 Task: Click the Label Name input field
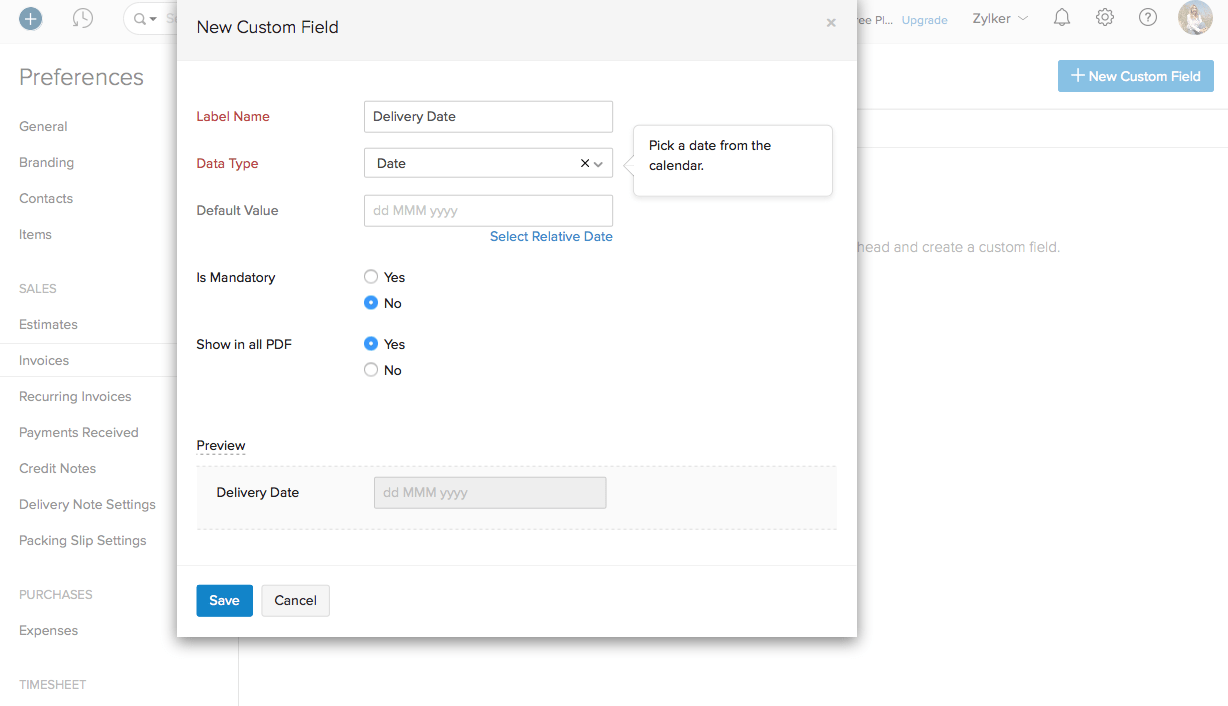(x=488, y=116)
